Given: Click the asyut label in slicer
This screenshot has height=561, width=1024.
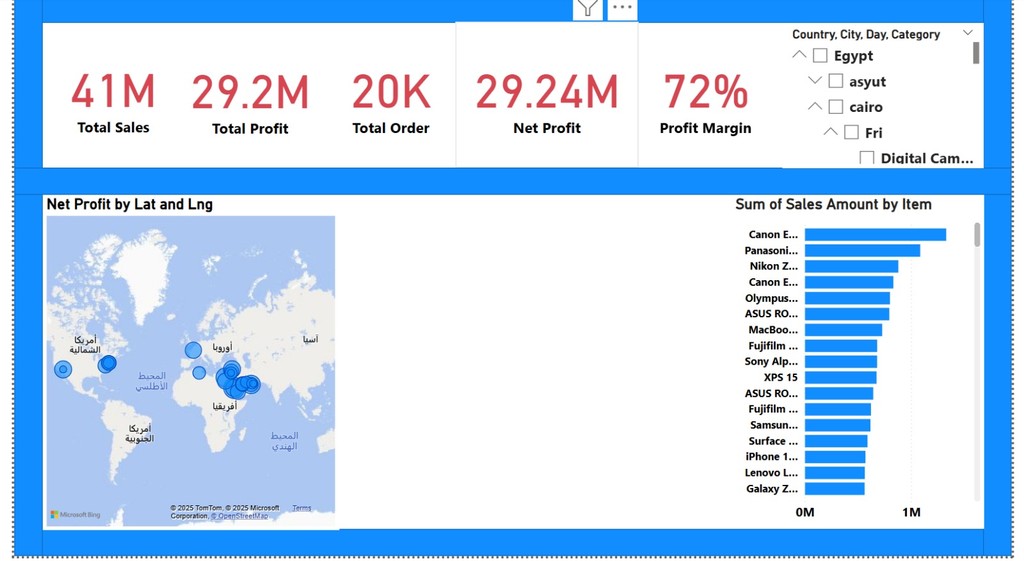Looking at the screenshot, I should point(867,82).
